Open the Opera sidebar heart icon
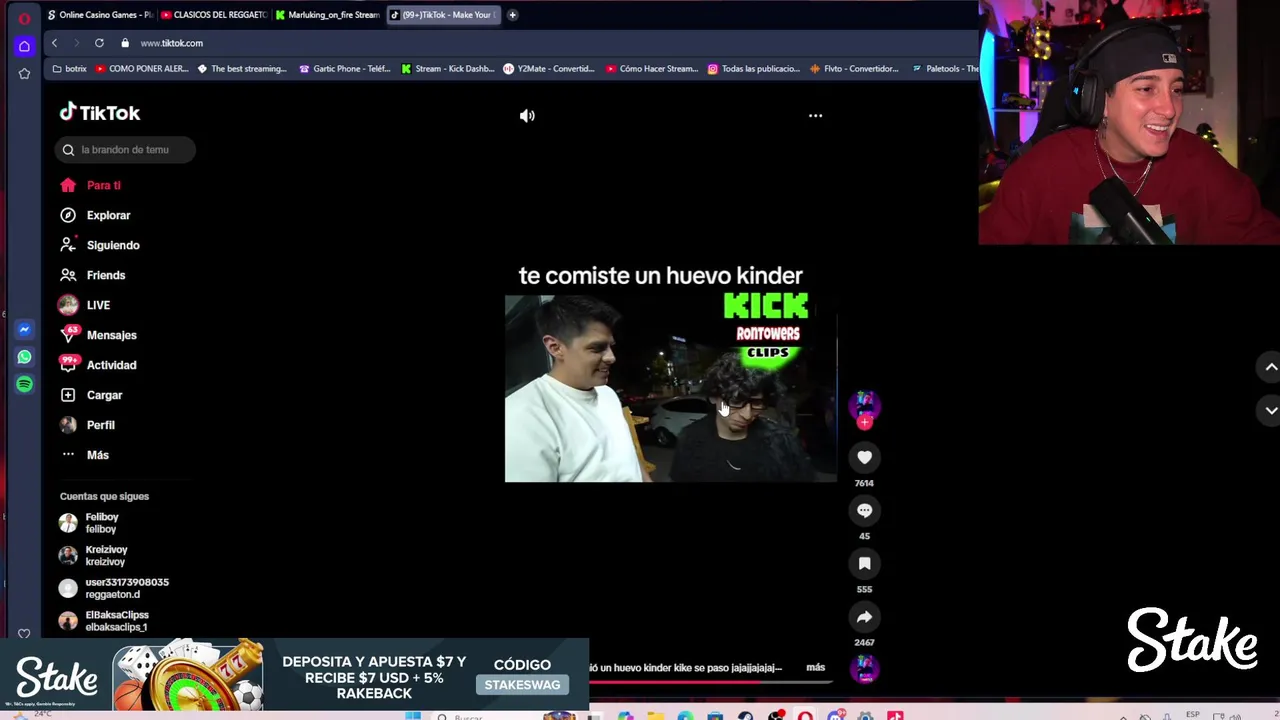The height and width of the screenshot is (720, 1280). (x=24, y=634)
